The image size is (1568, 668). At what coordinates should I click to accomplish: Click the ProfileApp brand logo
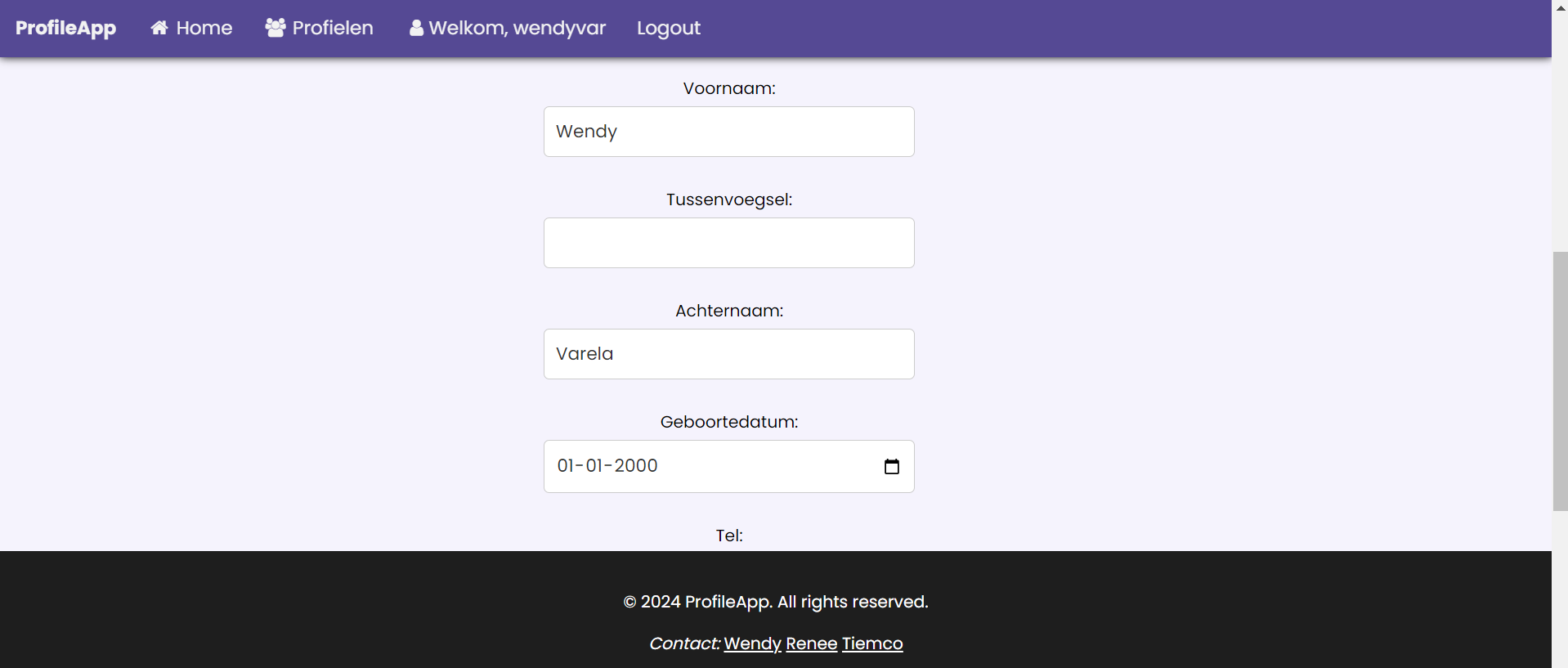tap(65, 28)
